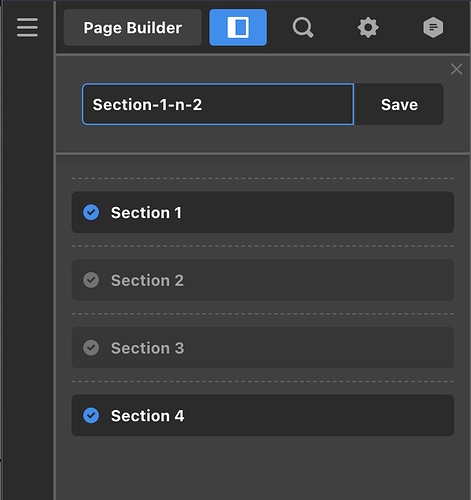471x500 pixels.
Task: Check the Section 3 checkmark
Action: tap(91, 348)
